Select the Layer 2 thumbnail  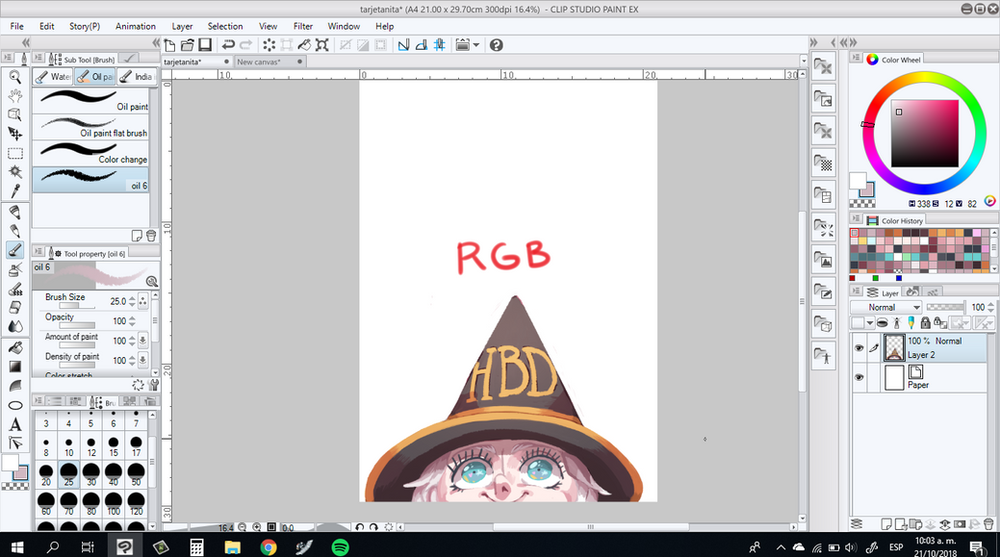(894, 348)
